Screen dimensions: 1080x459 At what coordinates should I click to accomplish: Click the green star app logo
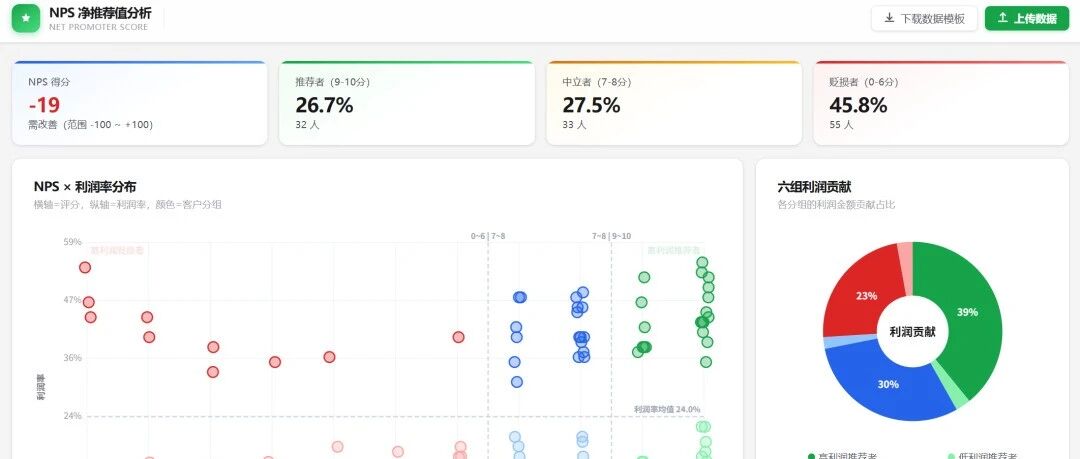(x=26, y=18)
